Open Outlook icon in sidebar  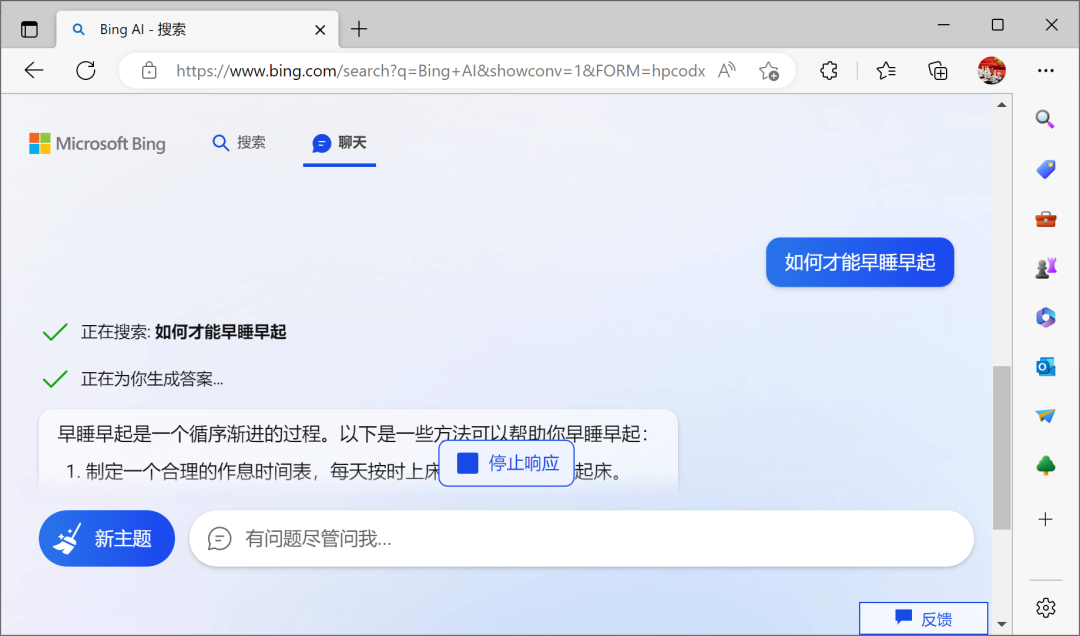[x=1045, y=367]
